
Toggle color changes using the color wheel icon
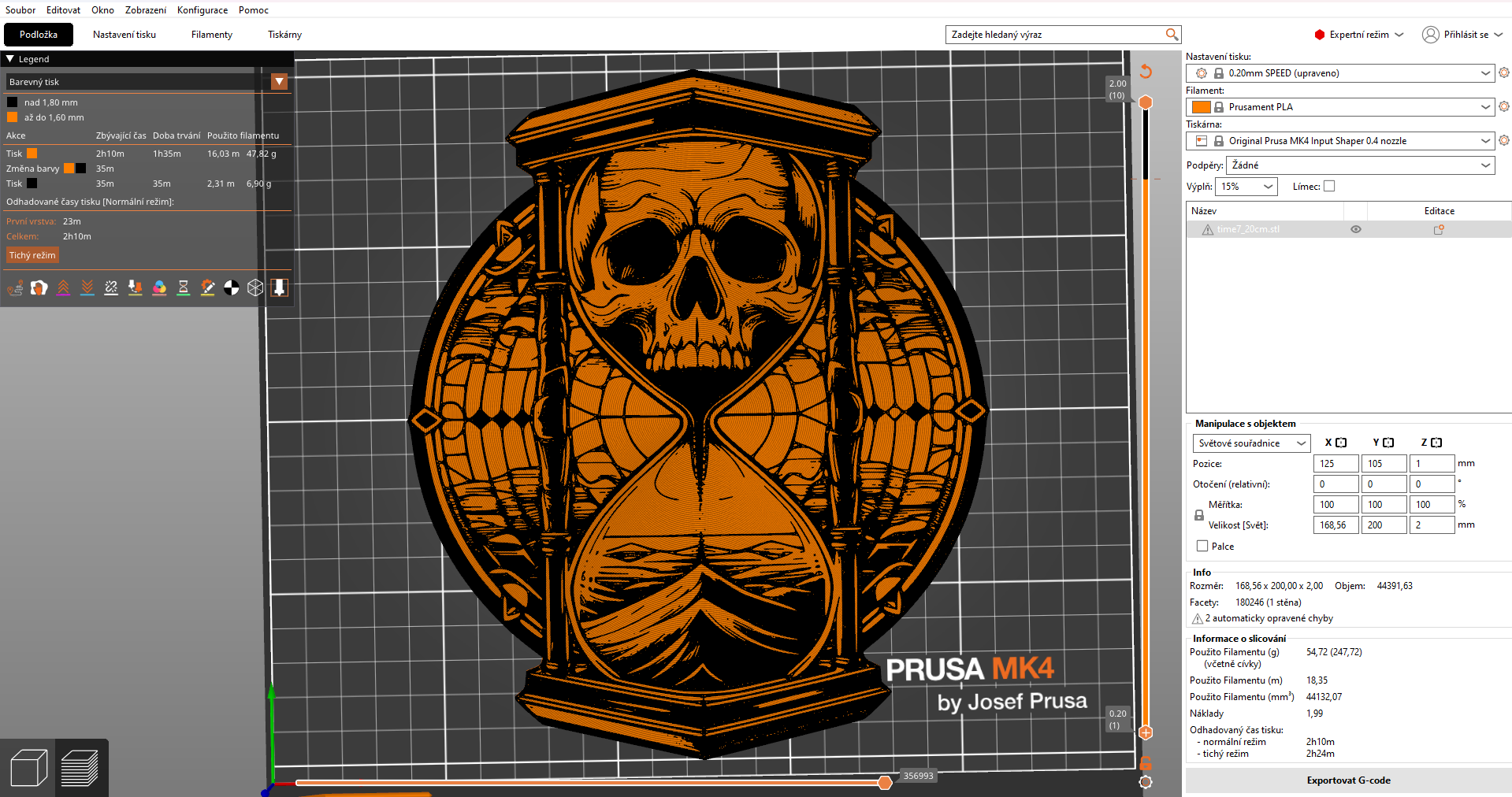(159, 287)
